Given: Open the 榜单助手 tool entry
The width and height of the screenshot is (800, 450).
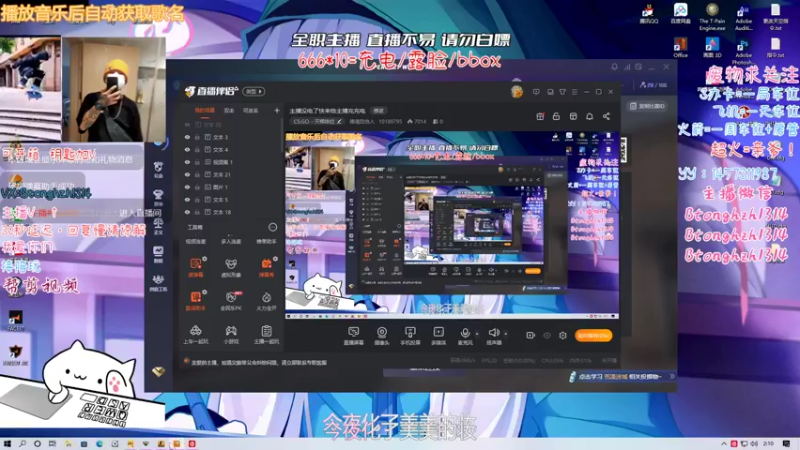Looking at the screenshot, I should click(266, 241).
